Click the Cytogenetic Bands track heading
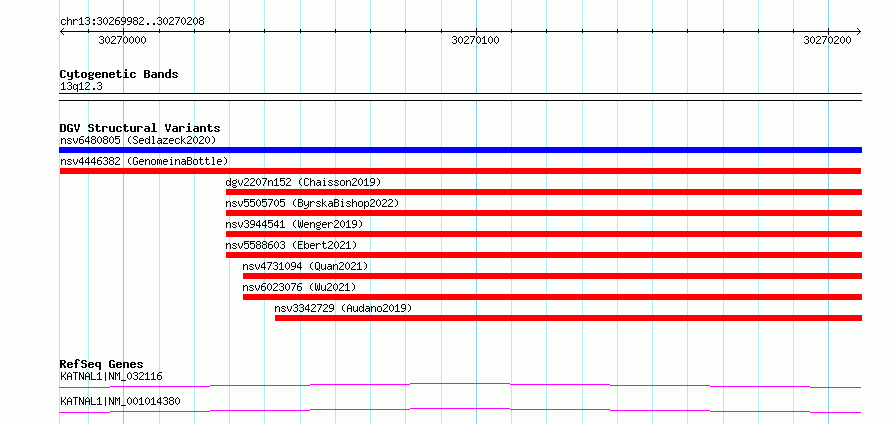This screenshot has width=890, height=424. click(x=119, y=74)
